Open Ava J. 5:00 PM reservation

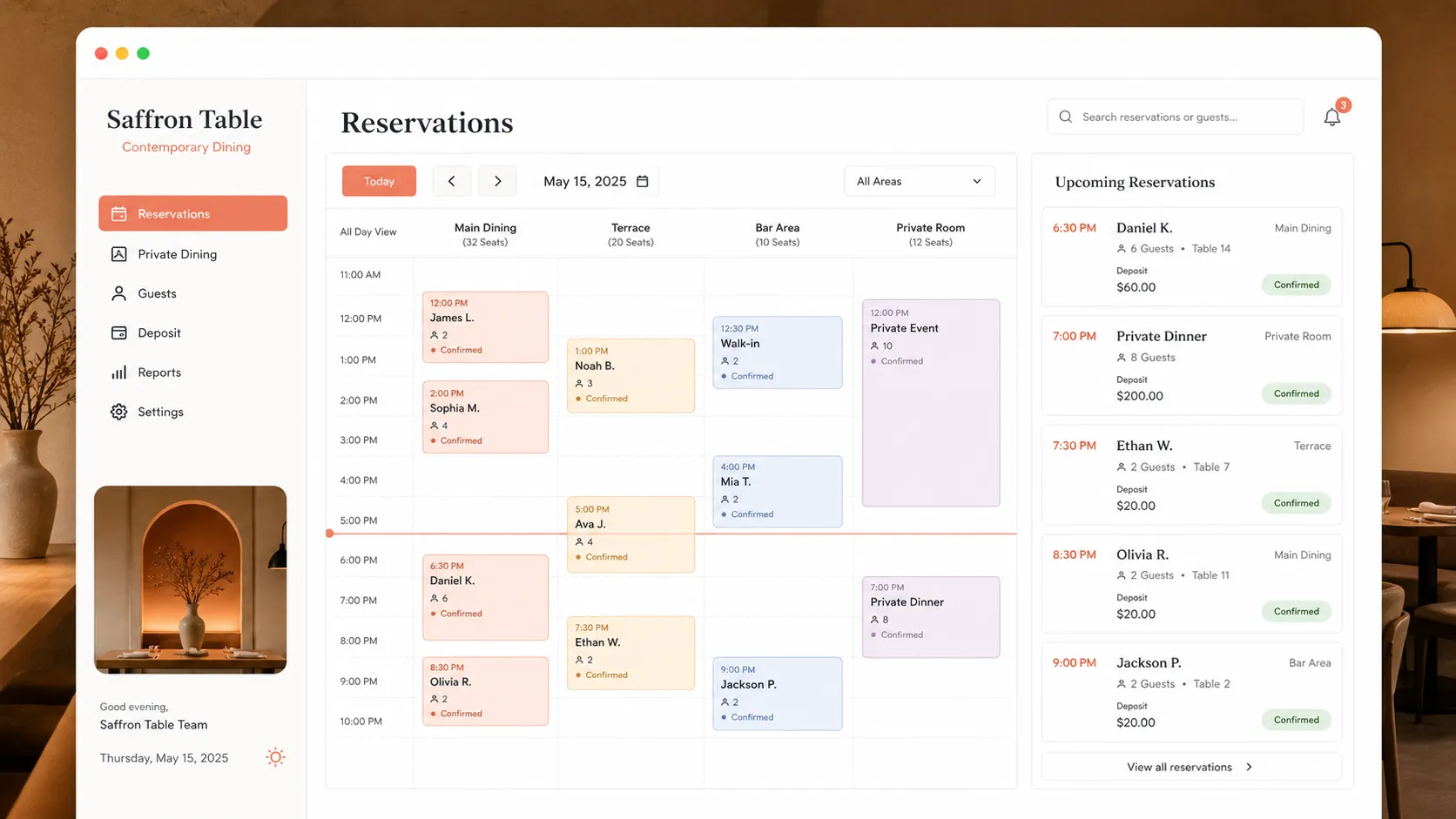pyautogui.click(x=630, y=534)
